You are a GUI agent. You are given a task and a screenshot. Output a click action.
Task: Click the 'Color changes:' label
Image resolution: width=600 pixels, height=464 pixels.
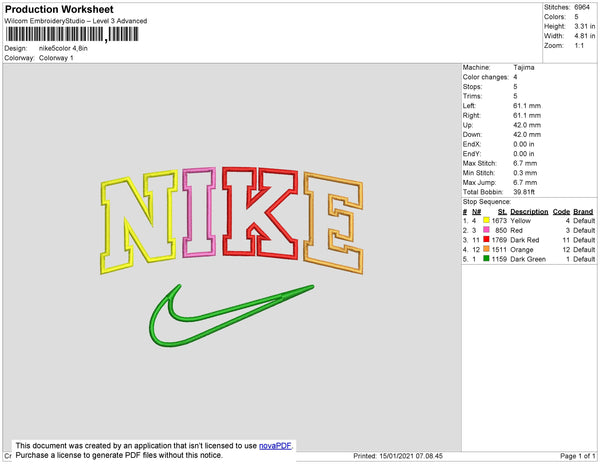tap(486, 77)
